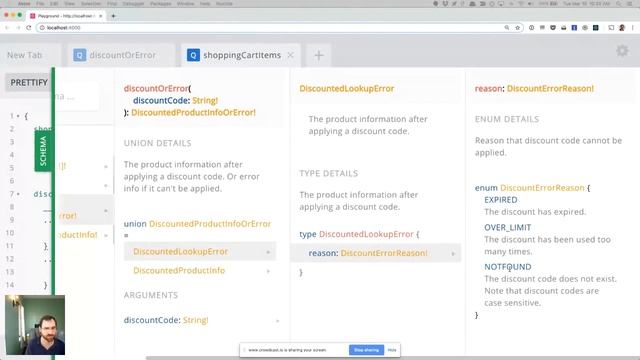Click the PRETTIFY button
Viewport: 640px width, 360px height.
[x=29, y=82]
